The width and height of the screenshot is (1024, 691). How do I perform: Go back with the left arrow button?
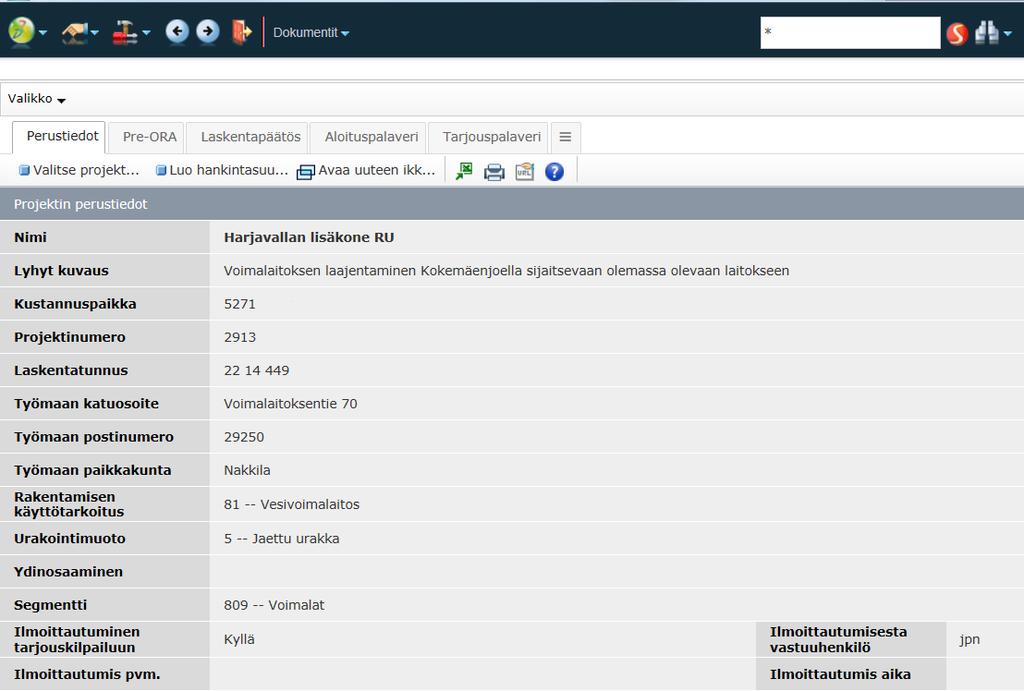[177, 31]
